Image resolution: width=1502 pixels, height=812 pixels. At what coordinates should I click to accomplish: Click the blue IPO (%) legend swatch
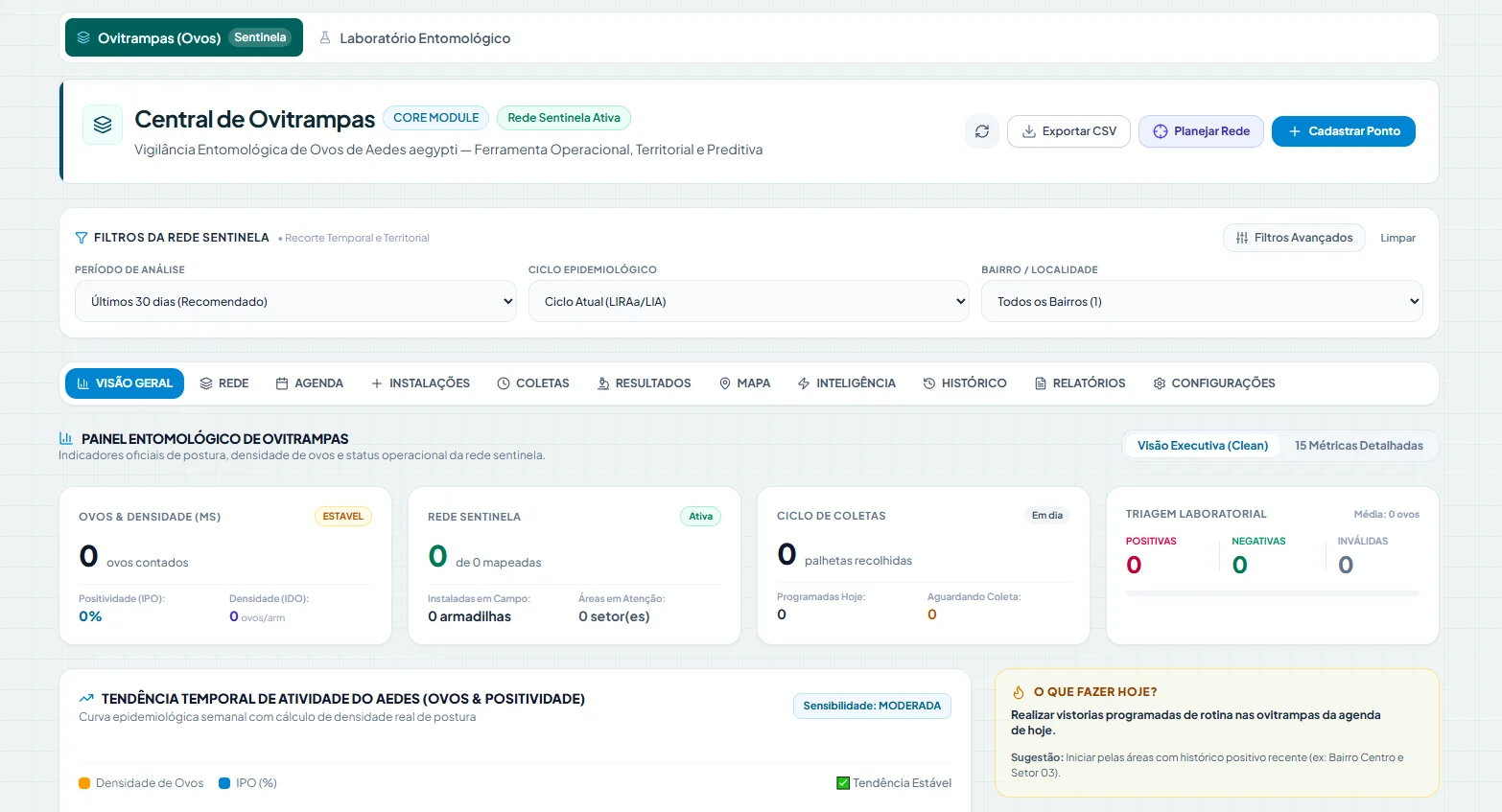point(224,783)
